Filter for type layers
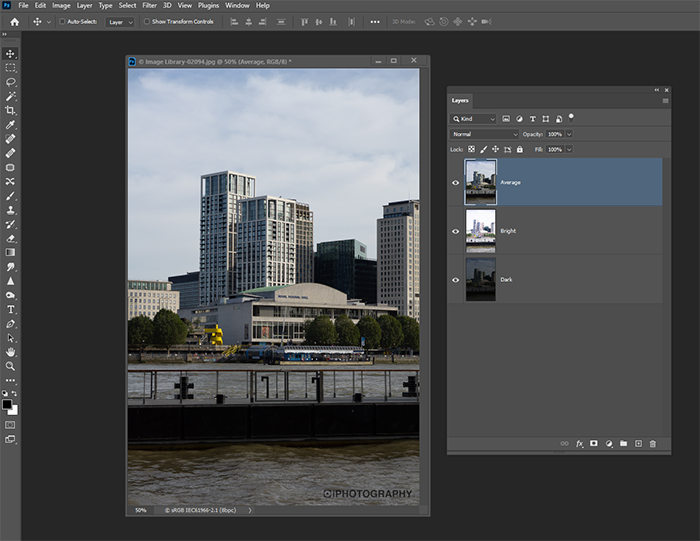 point(532,119)
